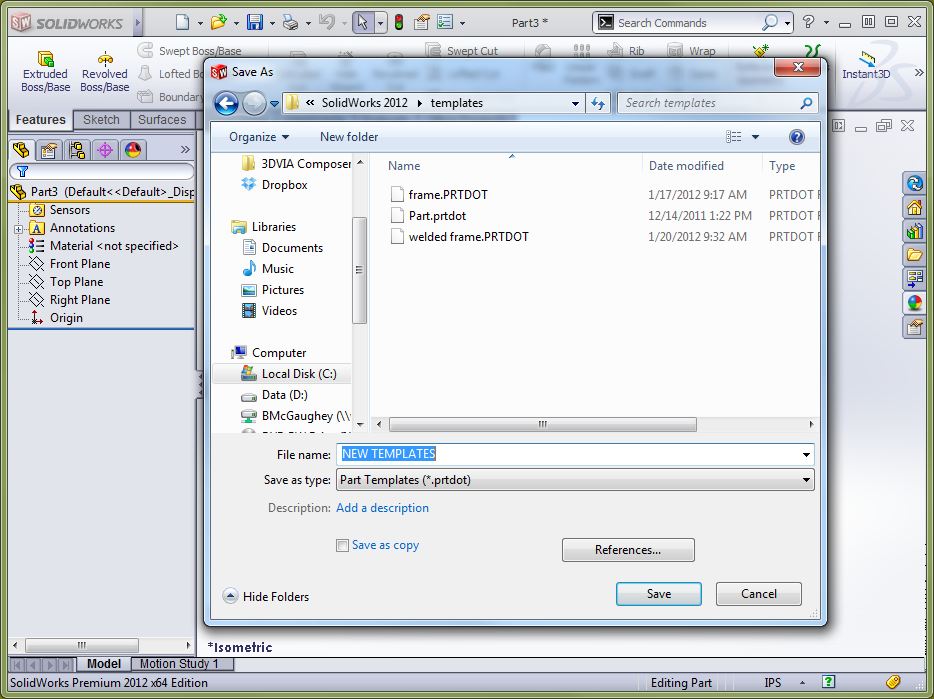Open the File Properties toolbar icon

422,23
